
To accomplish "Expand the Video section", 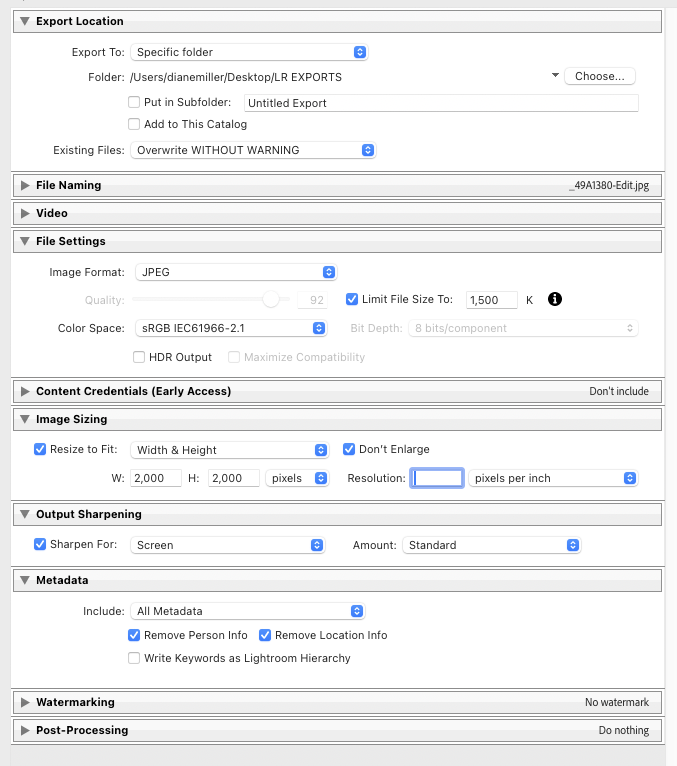I will pyautogui.click(x=25, y=213).
